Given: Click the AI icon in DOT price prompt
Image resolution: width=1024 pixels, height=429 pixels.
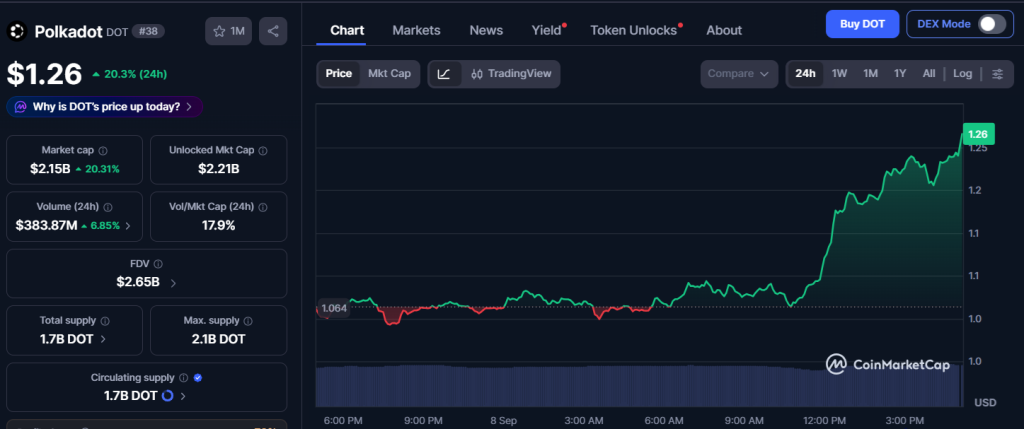Looking at the screenshot, I should tap(21, 106).
